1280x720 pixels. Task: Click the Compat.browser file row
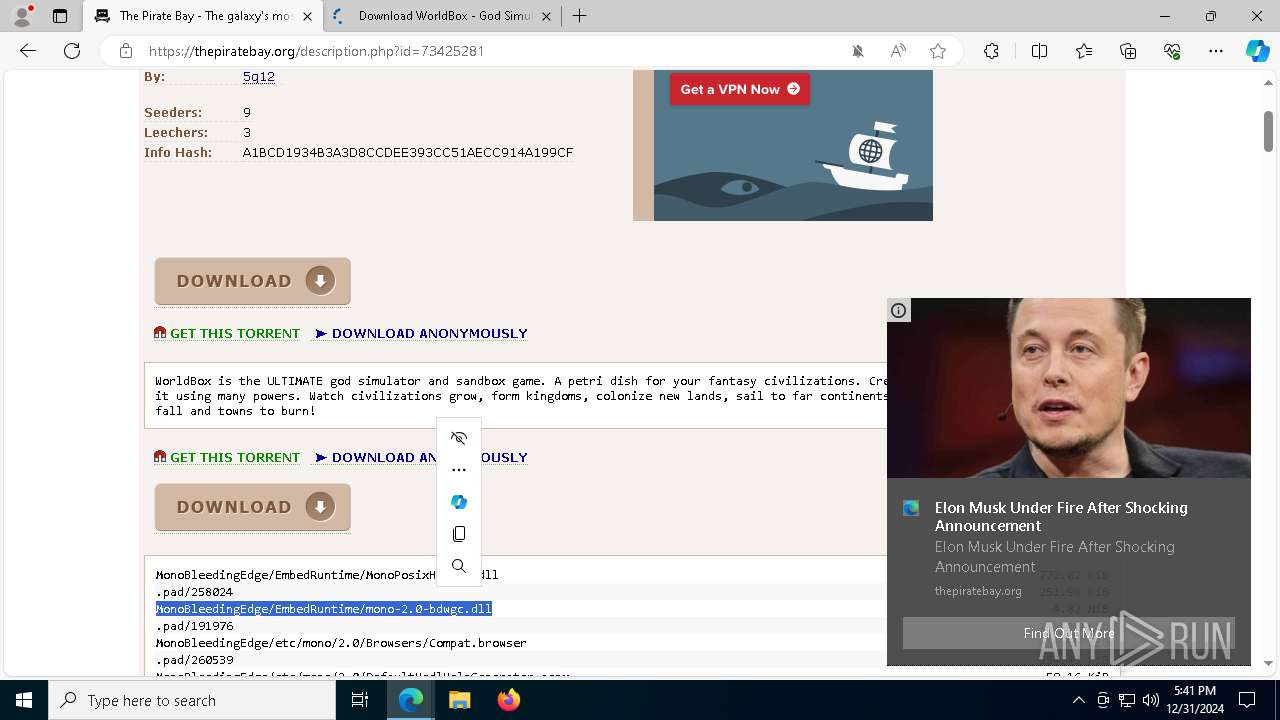click(341, 643)
